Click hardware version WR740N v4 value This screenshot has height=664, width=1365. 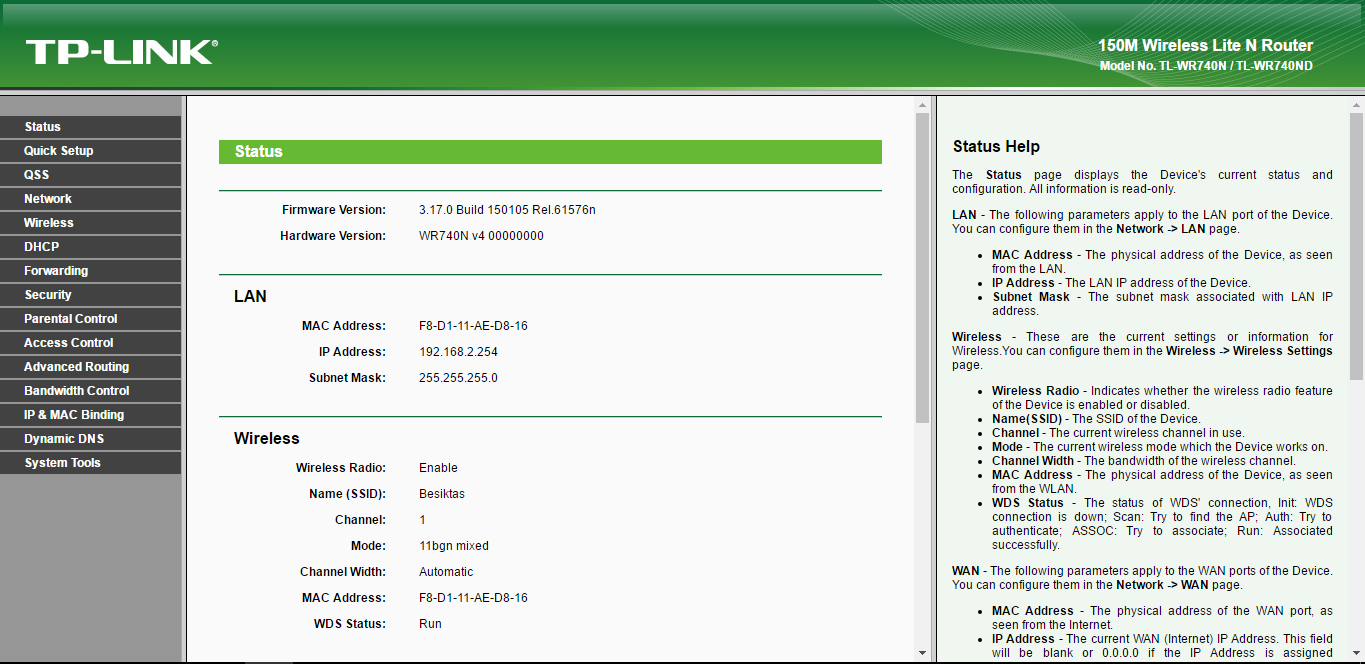(x=481, y=236)
